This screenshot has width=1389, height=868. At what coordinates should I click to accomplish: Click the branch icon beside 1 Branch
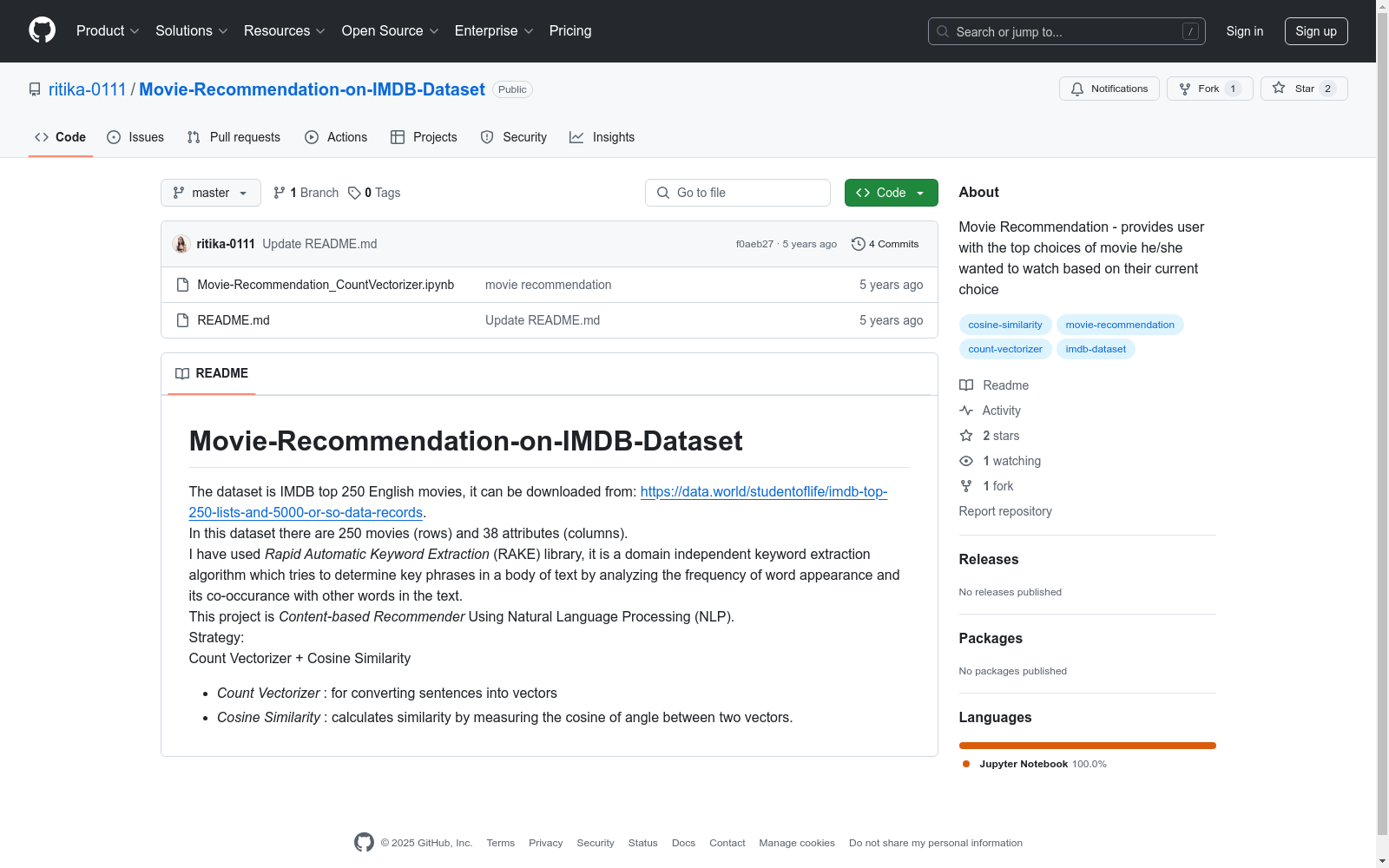coord(280,193)
